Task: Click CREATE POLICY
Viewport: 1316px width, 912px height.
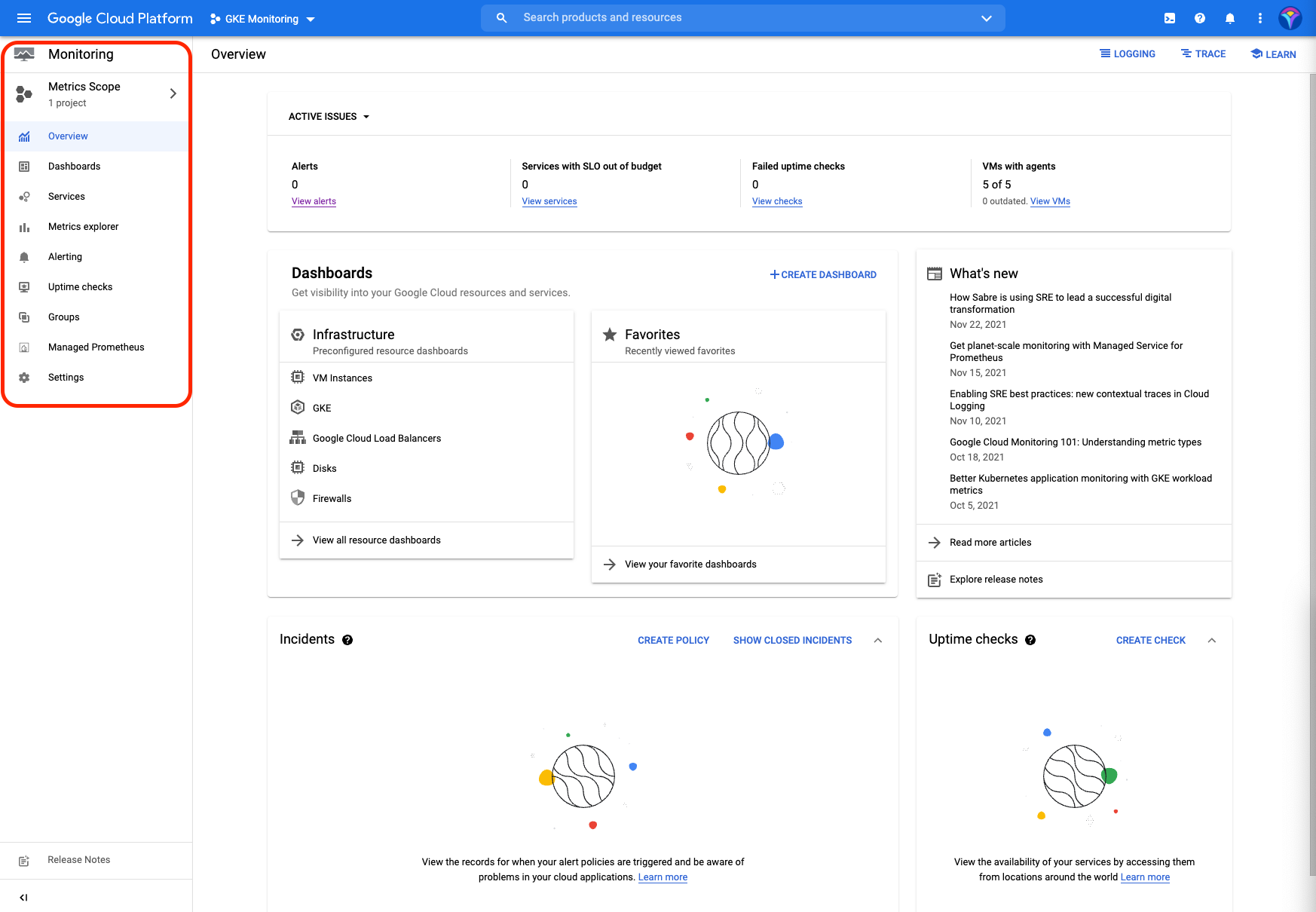Action: [x=674, y=641]
